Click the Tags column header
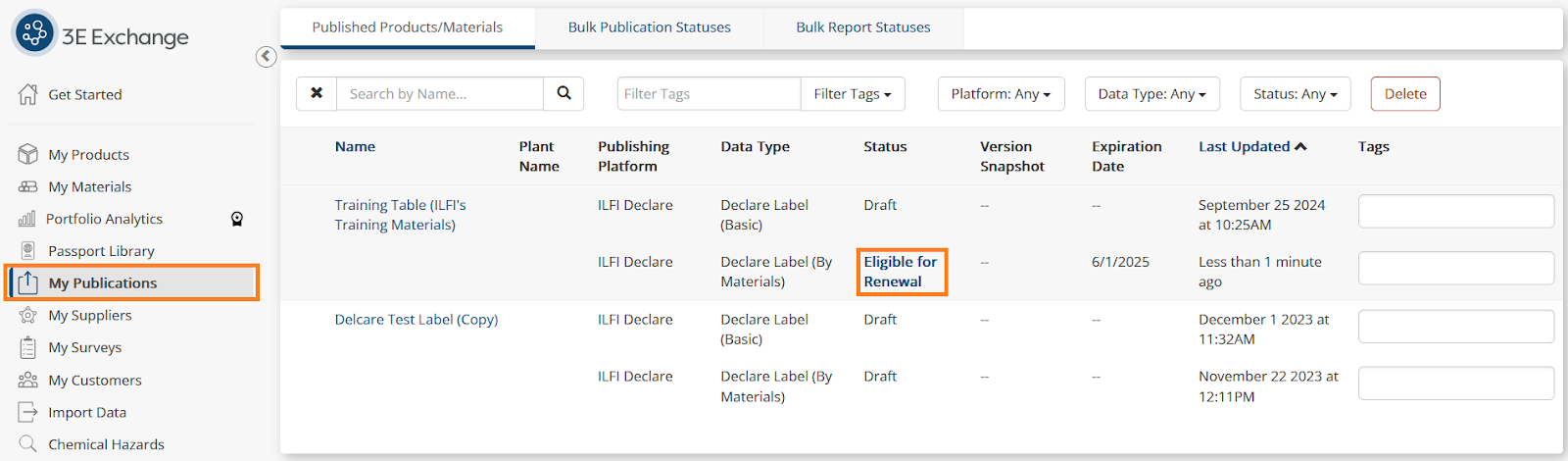Screen dimensions: 1568x461 click(1374, 146)
